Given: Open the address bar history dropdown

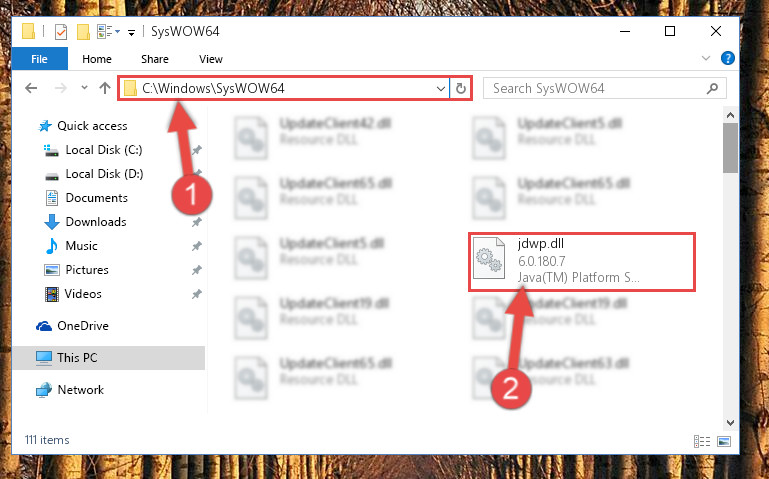Looking at the screenshot, I should pos(440,88).
